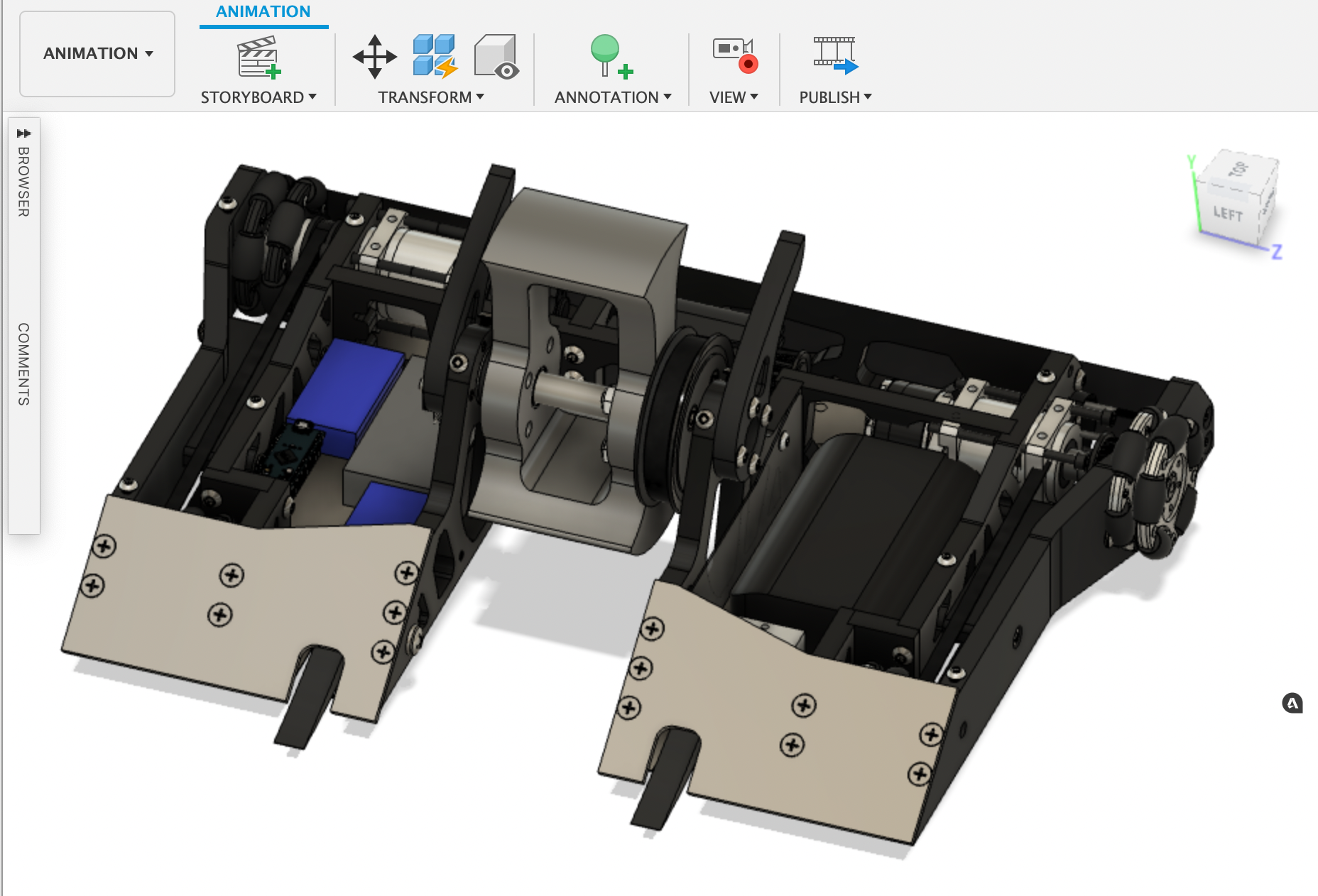Open the ANIMATION workspace dropdown
Viewport: 1318px width, 896px height.
pos(97,54)
